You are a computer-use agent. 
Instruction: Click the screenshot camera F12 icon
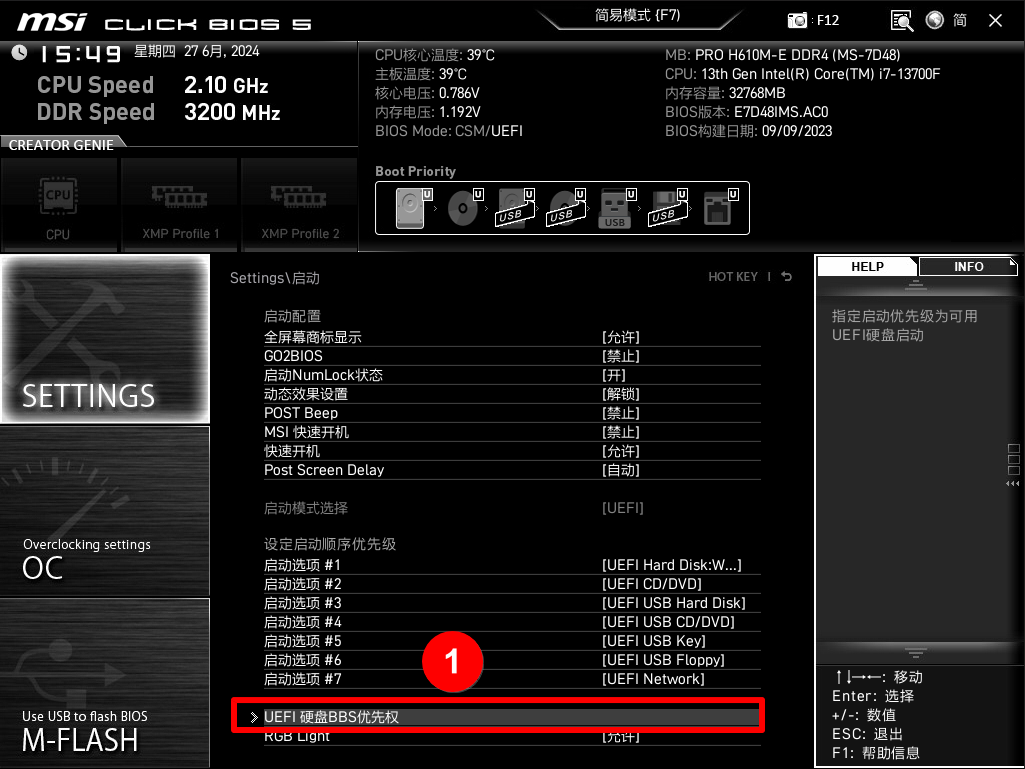coord(797,19)
